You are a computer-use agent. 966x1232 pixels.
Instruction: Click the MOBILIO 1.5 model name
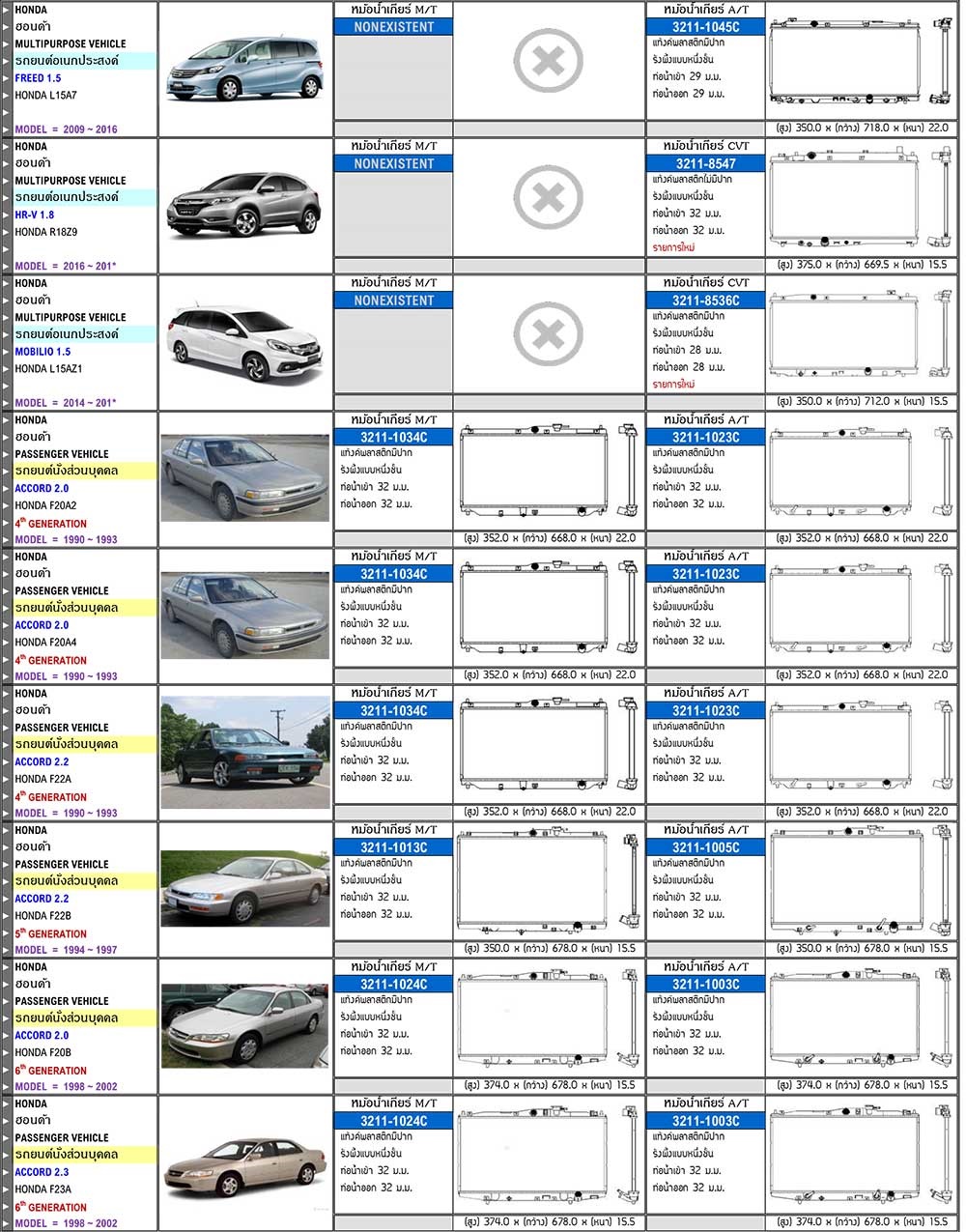coord(43,352)
